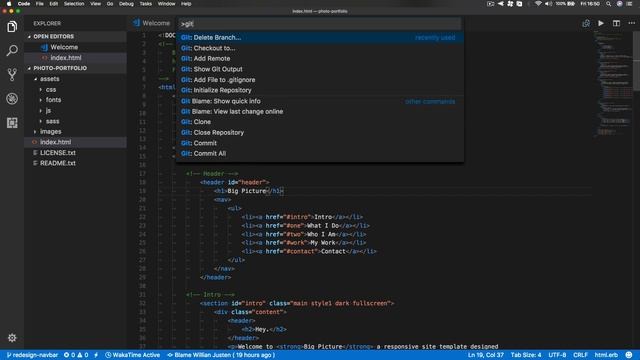Open the Extensions view icon
The image size is (640, 360).
pos(12,123)
